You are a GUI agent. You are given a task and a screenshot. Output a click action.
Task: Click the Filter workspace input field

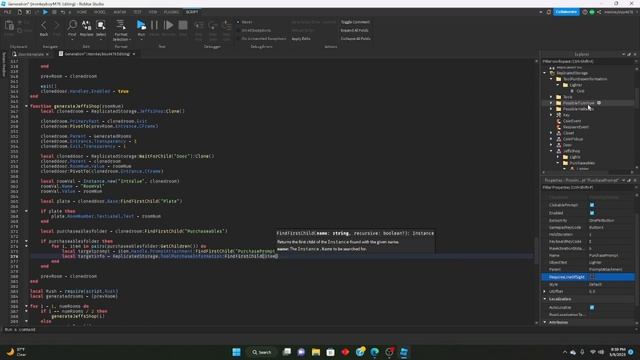click(x=588, y=61)
